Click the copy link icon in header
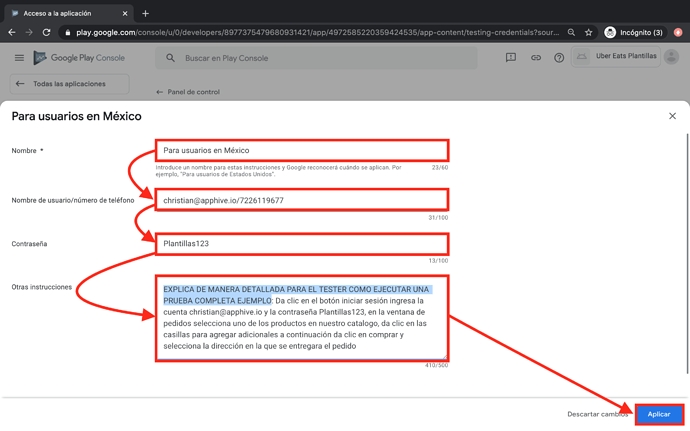Screen dimensions: 690x431 click(535, 58)
